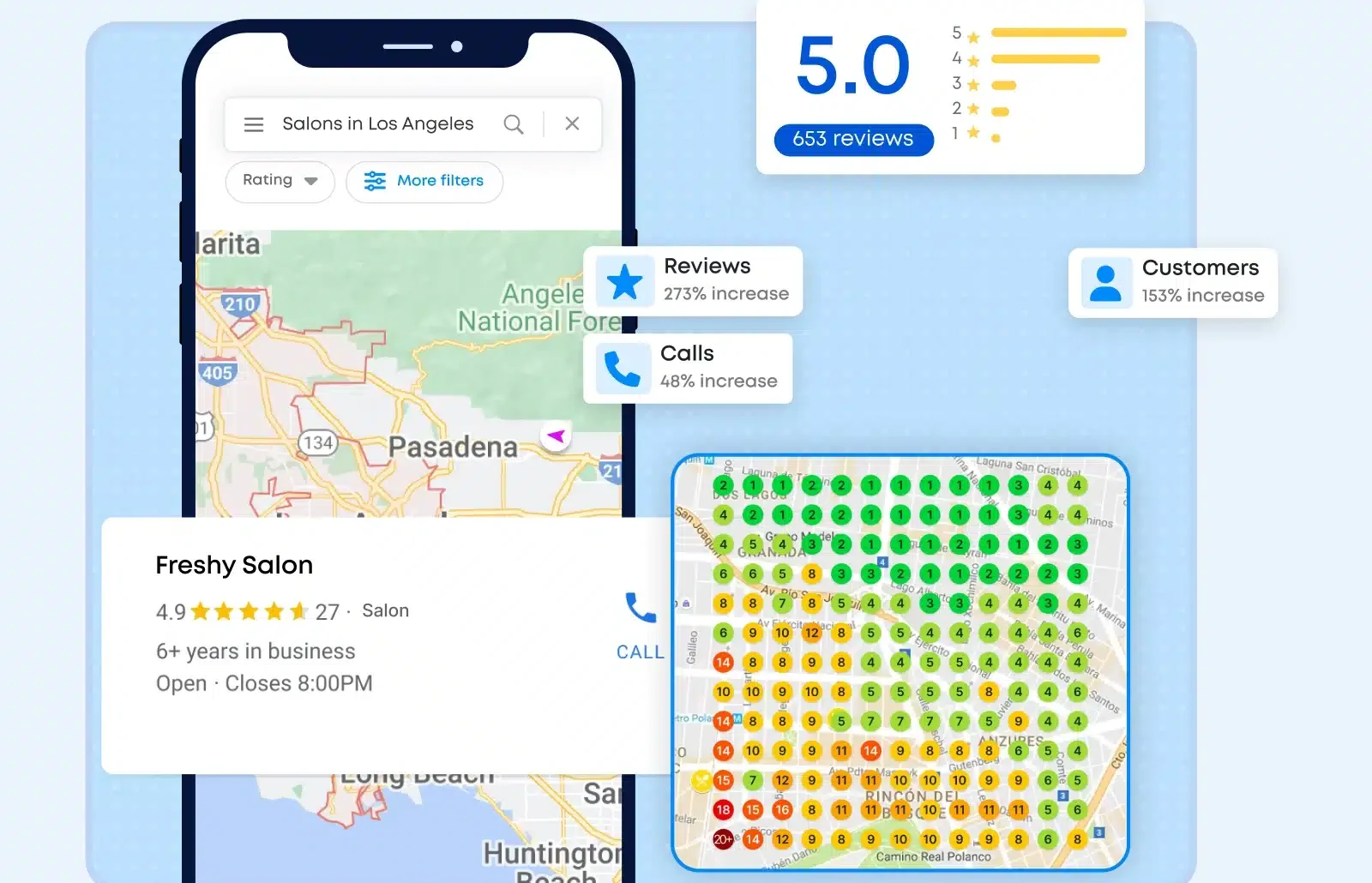
Task: Click the More filters sliders icon
Action: pos(374,181)
